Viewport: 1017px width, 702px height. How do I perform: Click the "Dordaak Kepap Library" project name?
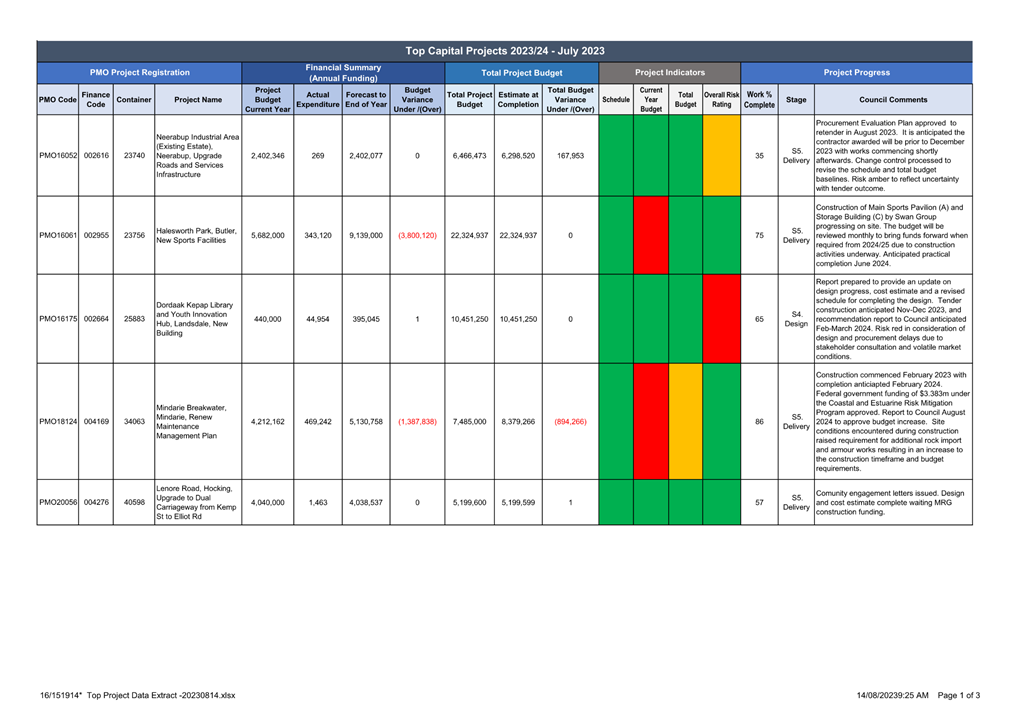(x=195, y=319)
